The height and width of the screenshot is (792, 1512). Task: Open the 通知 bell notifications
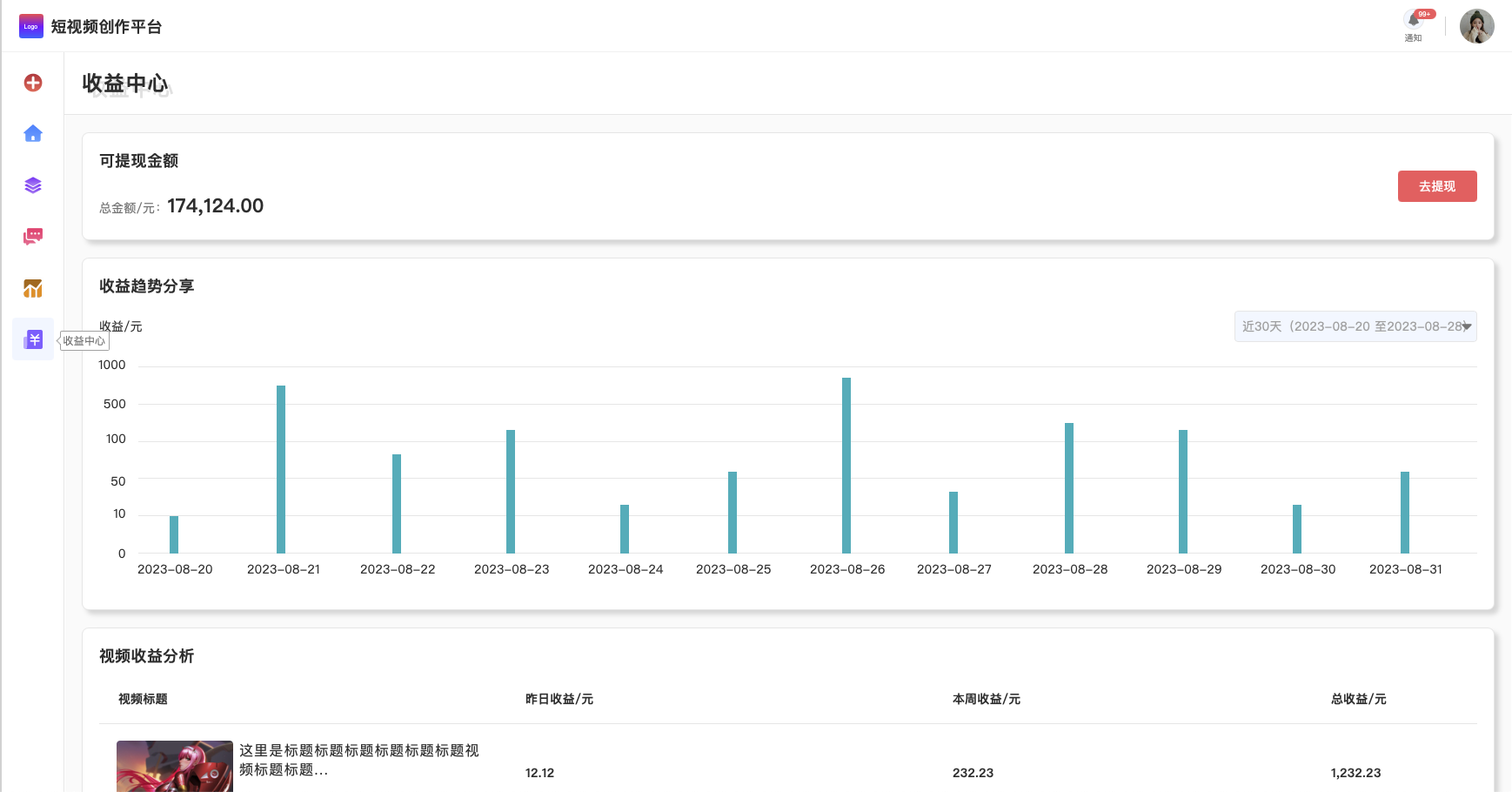click(x=1413, y=26)
